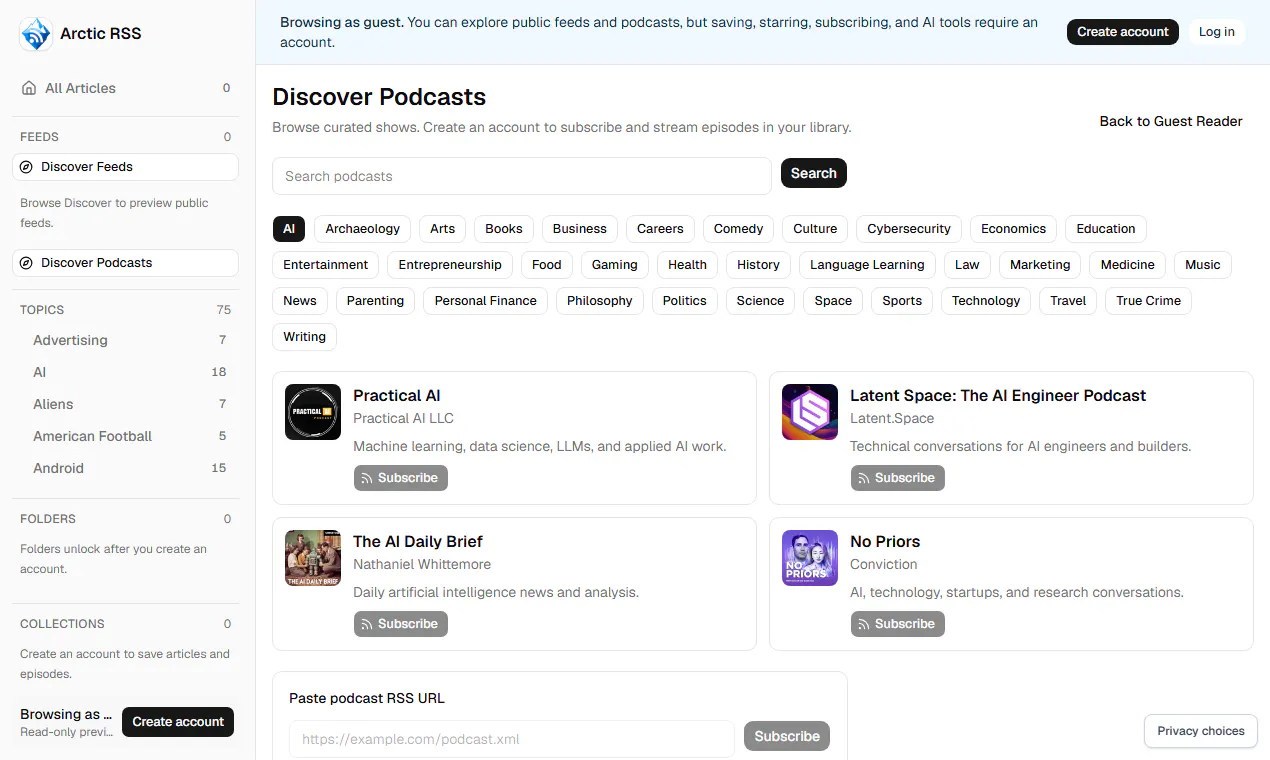The image size is (1270, 760).
Task: Open the No Priors podcast artwork
Action: [810, 558]
